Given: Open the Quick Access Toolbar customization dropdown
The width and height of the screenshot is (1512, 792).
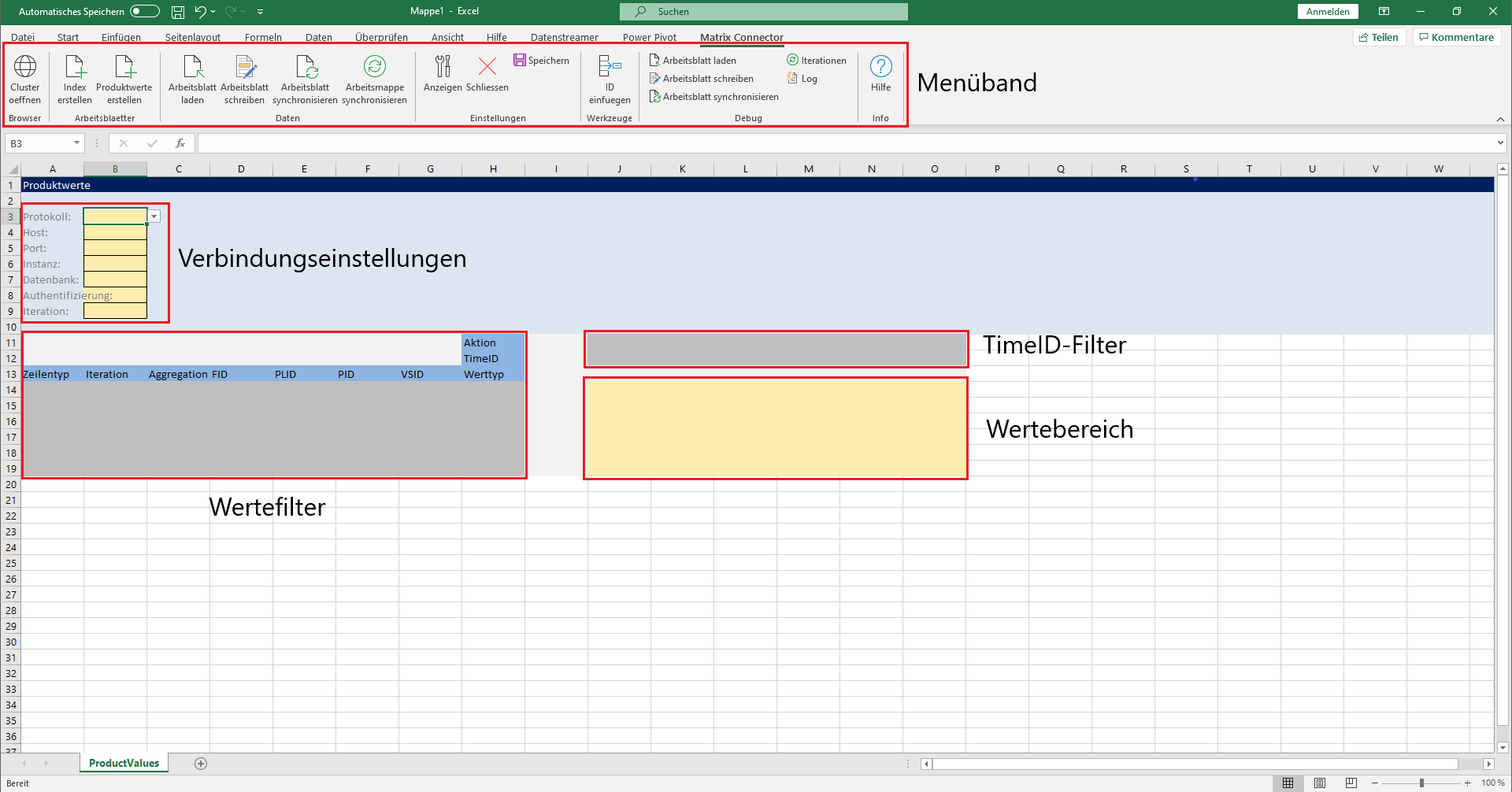Looking at the screenshot, I should click(x=260, y=12).
